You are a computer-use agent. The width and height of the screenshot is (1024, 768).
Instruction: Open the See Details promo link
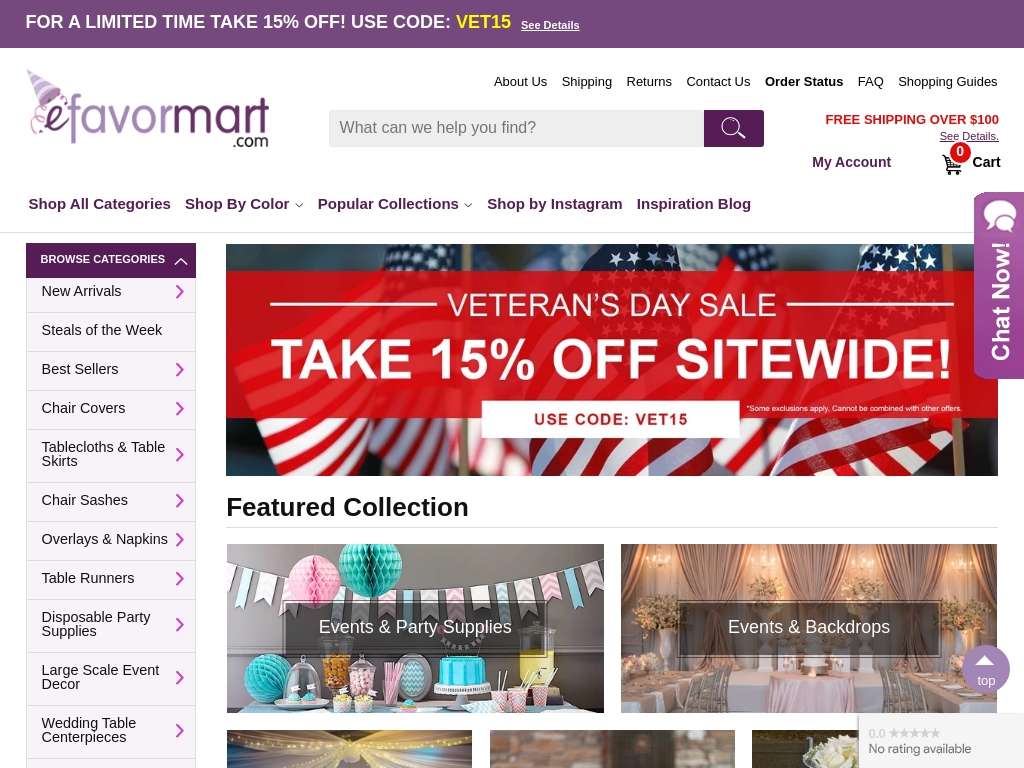click(550, 25)
